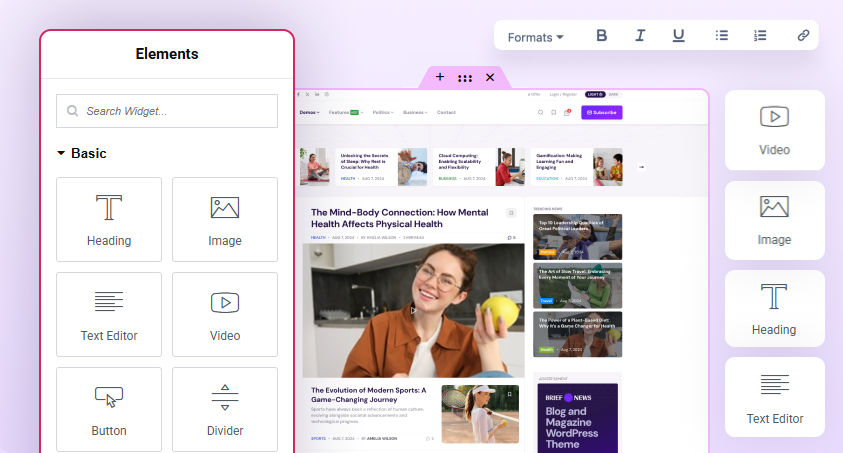This screenshot has height=453, width=843.
Task: Apply italic formatting in the toolbar
Action: pyautogui.click(x=640, y=36)
